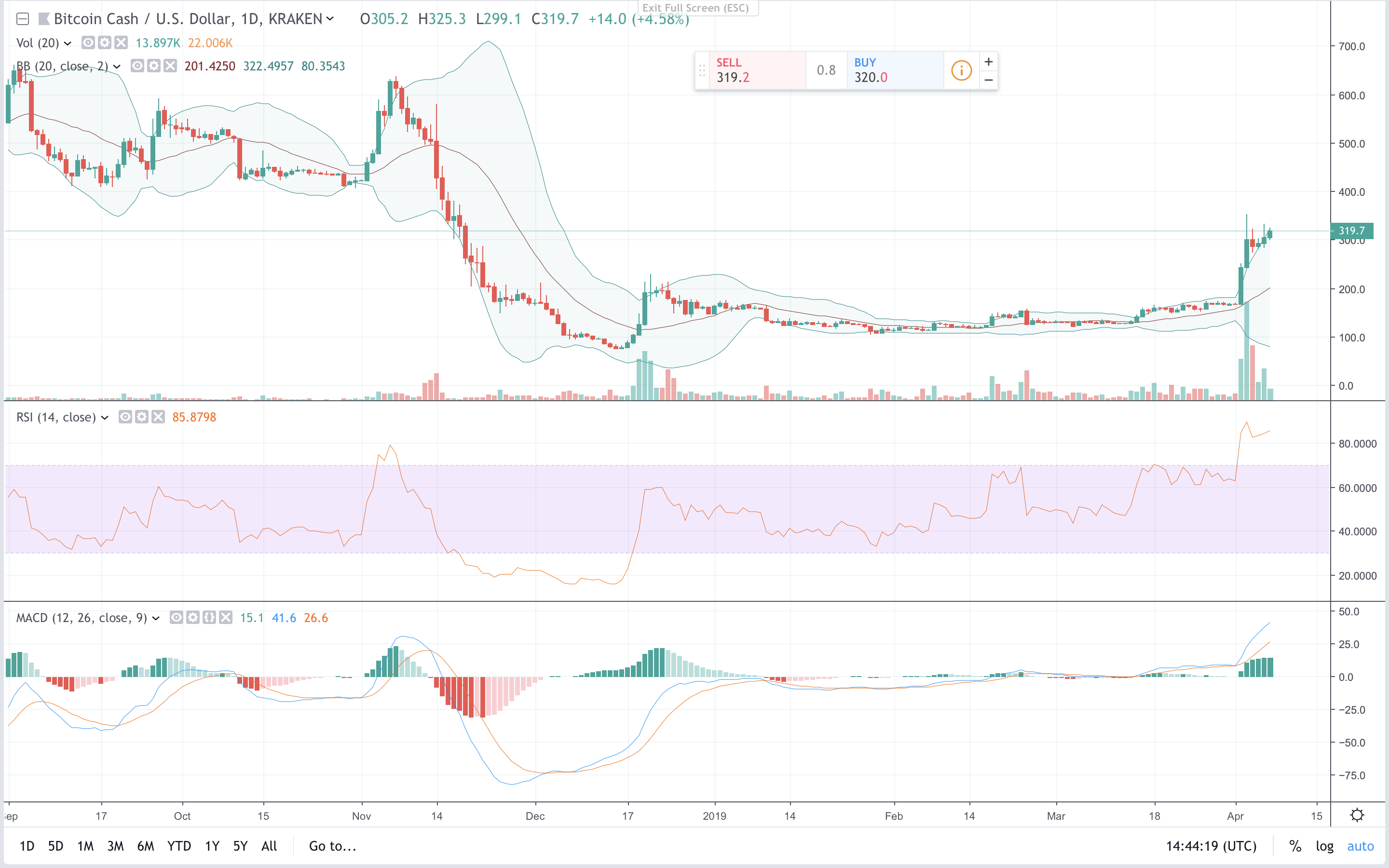The image size is (1389, 868).
Task: Remove the BB indicator with its X icon
Action: (x=169, y=66)
